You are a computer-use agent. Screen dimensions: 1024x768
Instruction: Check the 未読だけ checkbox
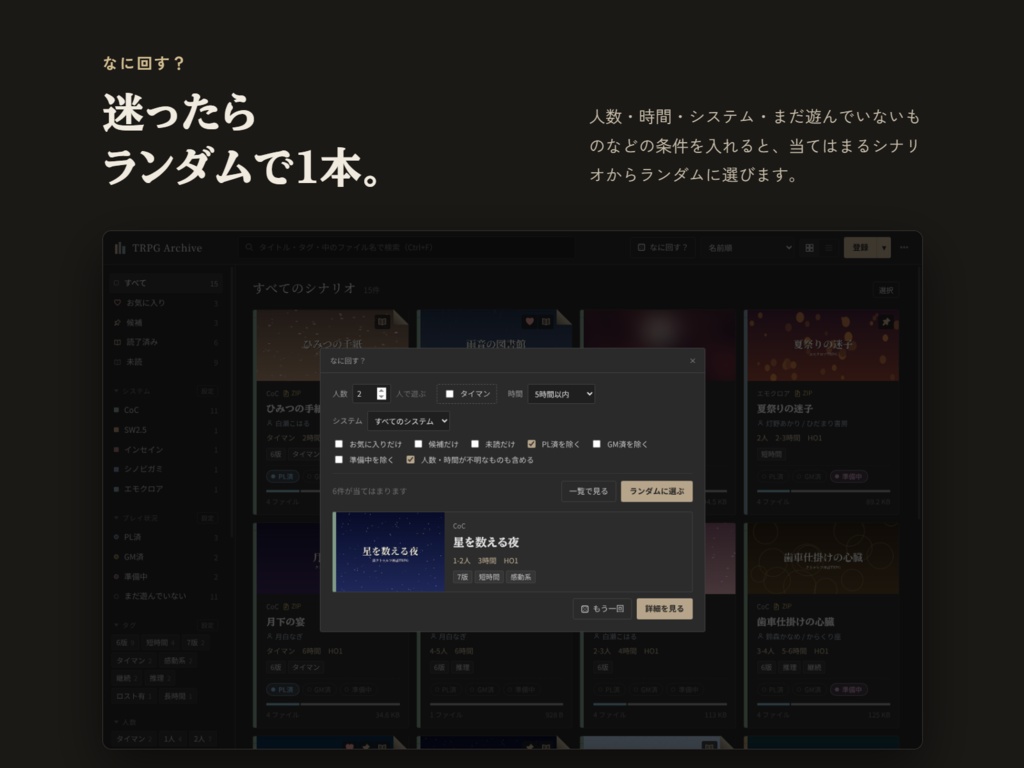point(475,444)
